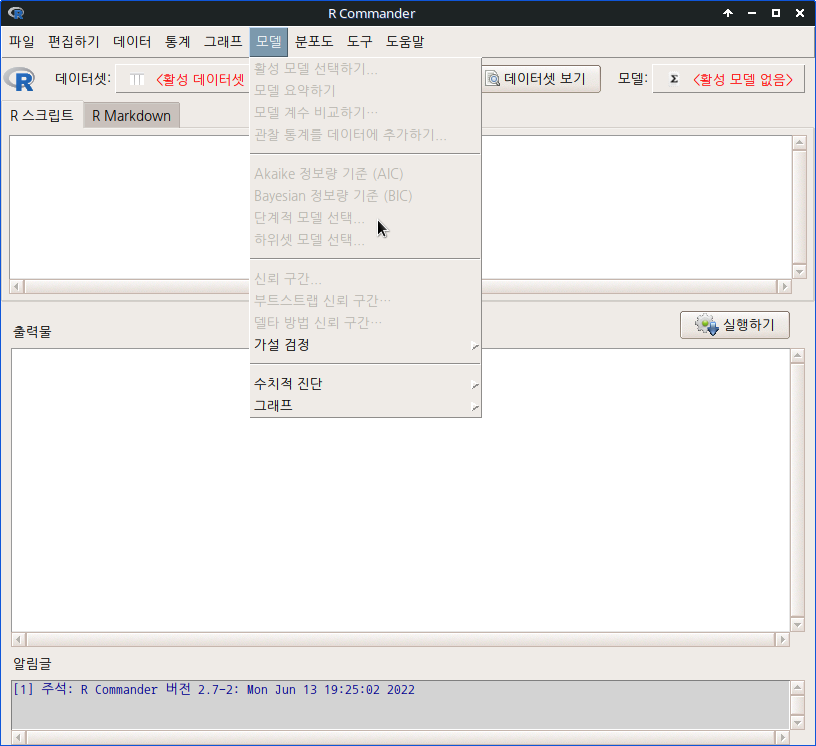This screenshot has height=746, width=816.
Task: Click the messages pane scroll-down arrow
Action: coord(797,722)
